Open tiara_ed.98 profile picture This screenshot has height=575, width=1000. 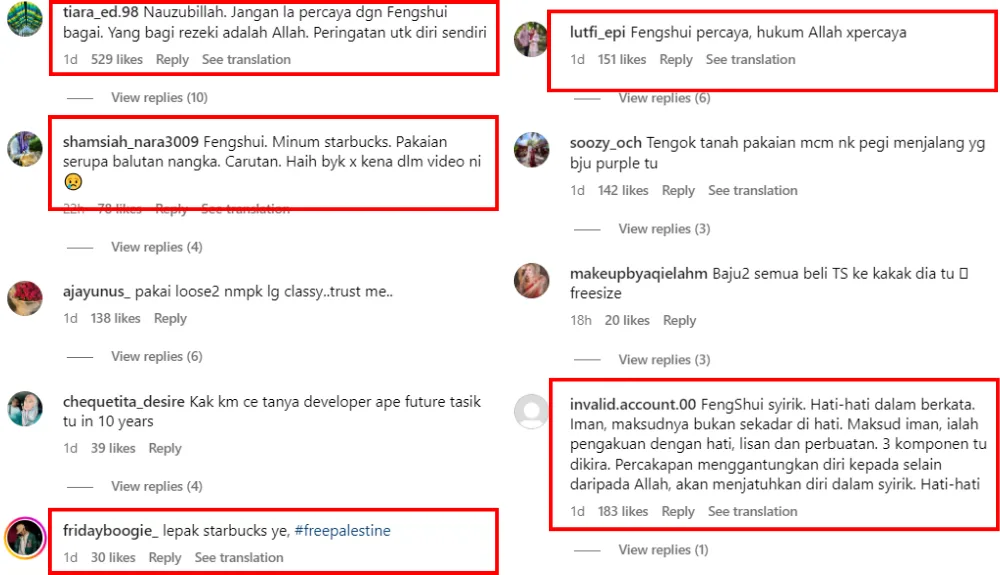(24, 18)
